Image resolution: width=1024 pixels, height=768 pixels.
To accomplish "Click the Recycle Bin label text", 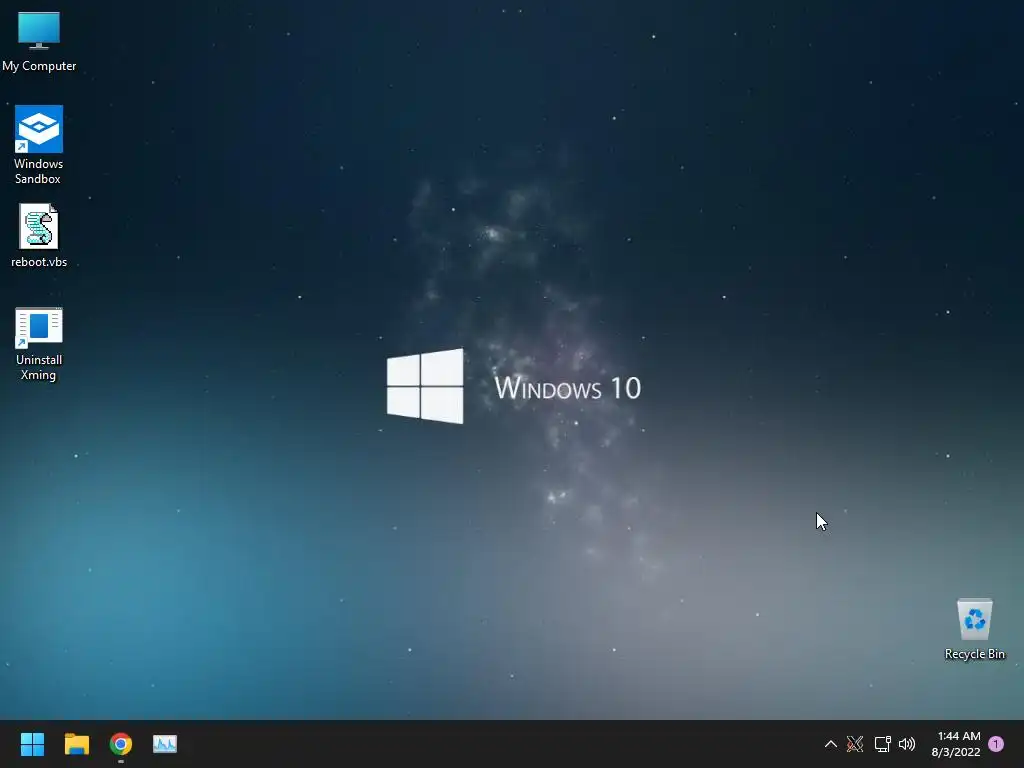I will point(974,654).
